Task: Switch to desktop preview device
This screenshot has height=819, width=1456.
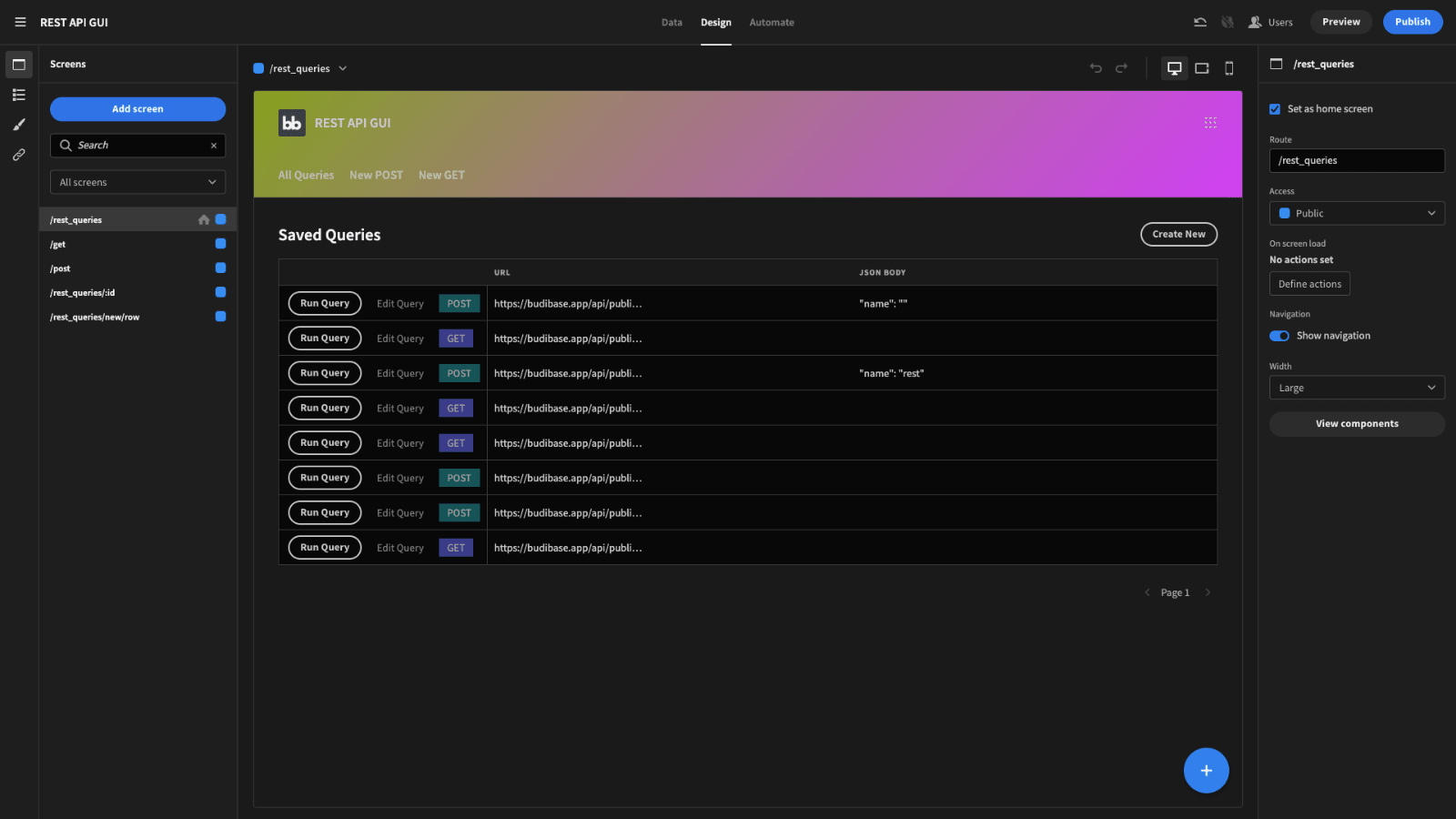Action: coord(1175,68)
